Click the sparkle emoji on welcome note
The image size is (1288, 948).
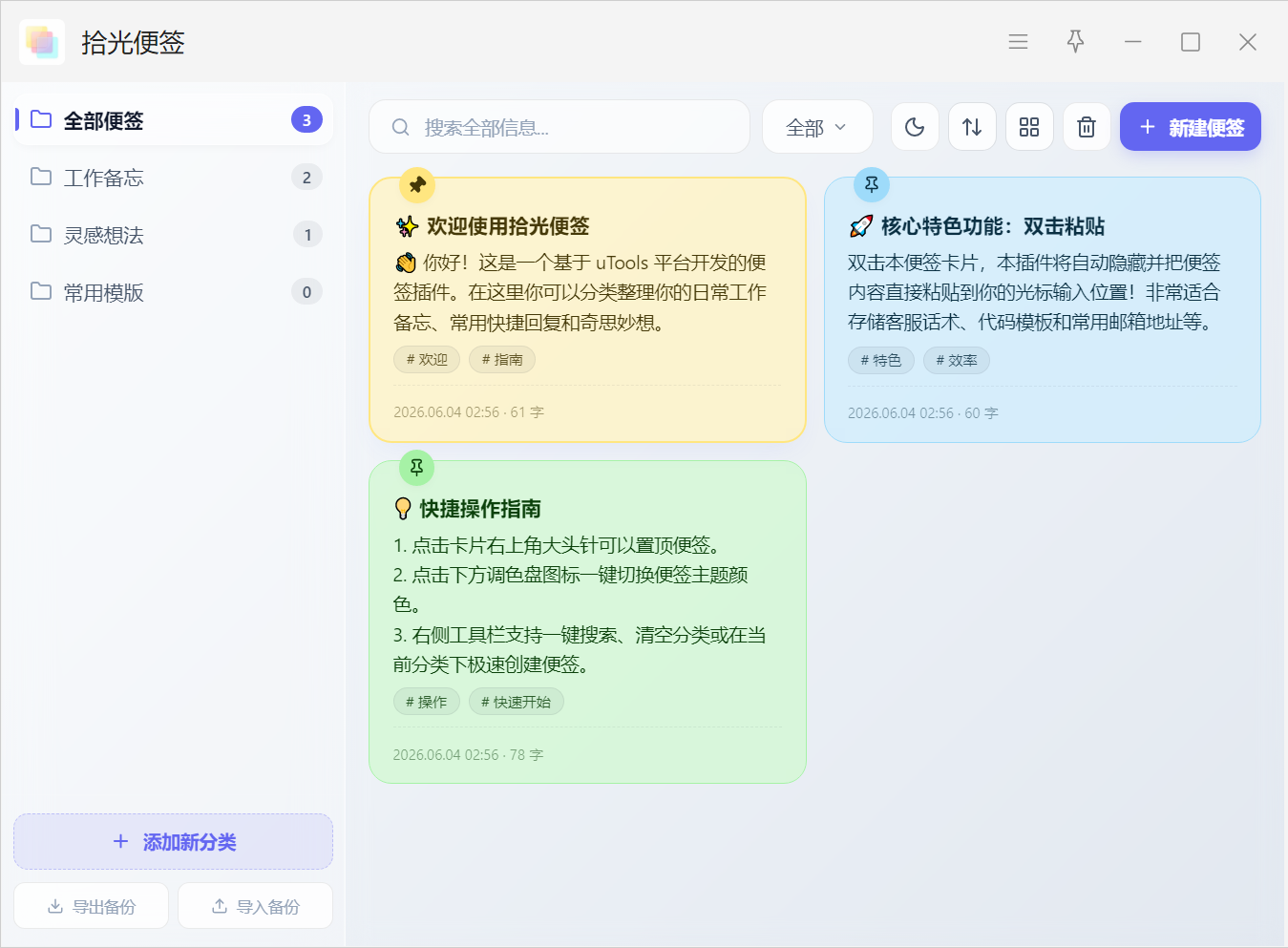407,226
